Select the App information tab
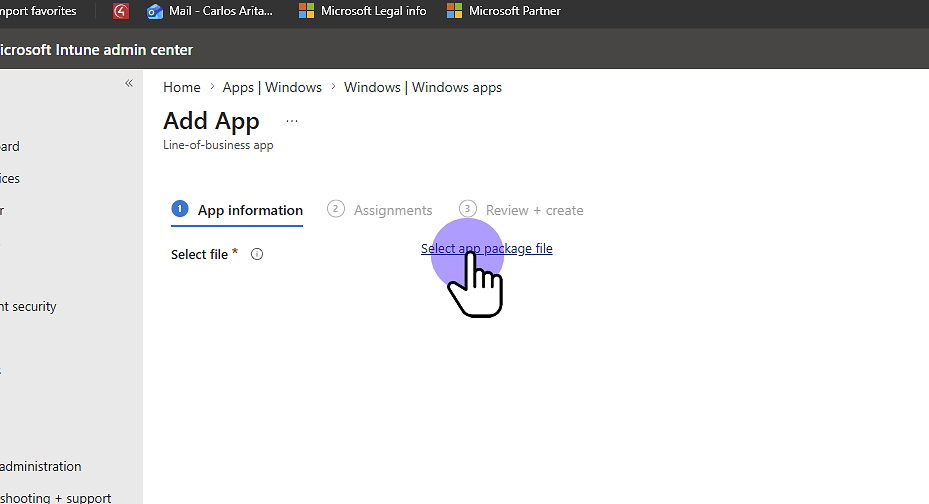Viewport: 929px width, 504px height. click(x=237, y=210)
